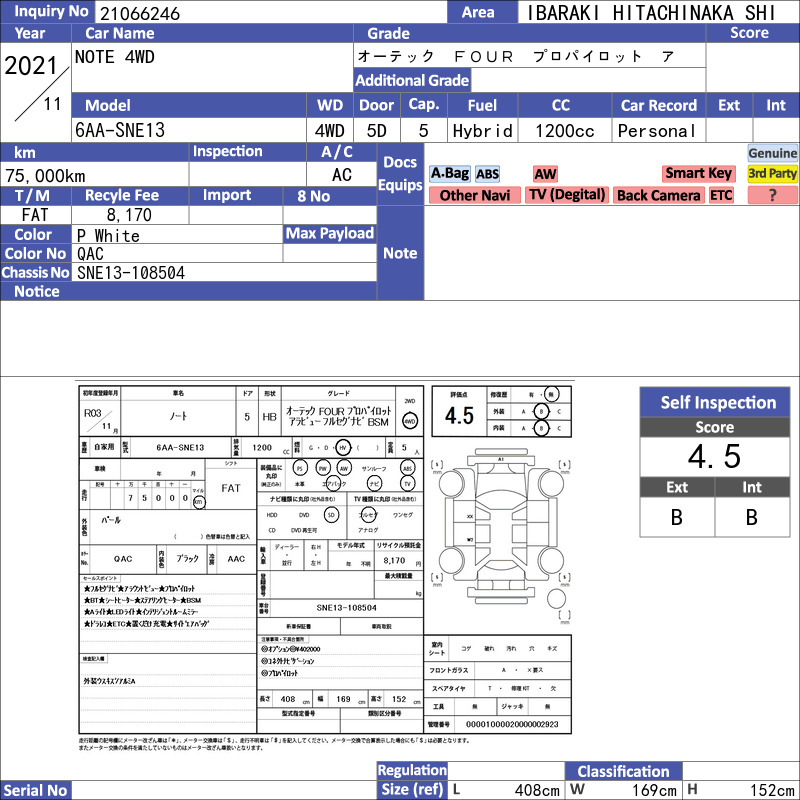Select inquiry number 21066246

(x=140, y=13)
